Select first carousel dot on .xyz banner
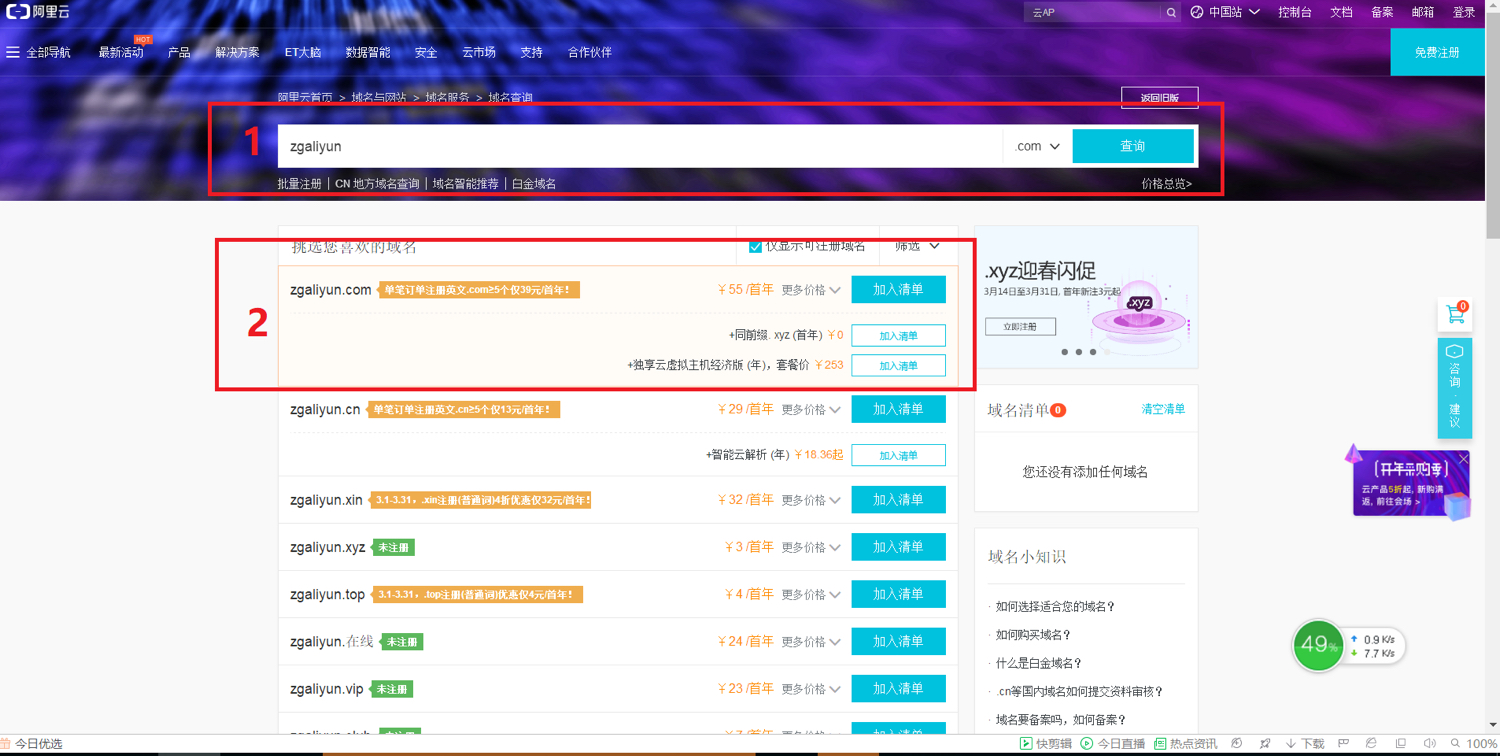The image size is (1500, 756). (x=1065, y=352)
